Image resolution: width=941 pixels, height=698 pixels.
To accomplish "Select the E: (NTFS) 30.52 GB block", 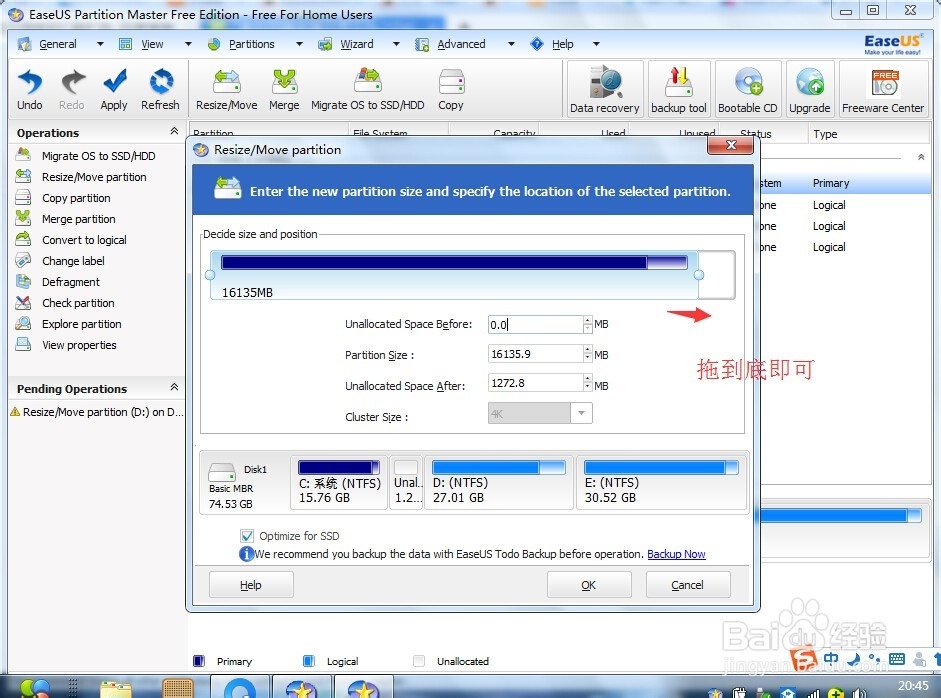I will pyautogui.click(x=661, y=483).
